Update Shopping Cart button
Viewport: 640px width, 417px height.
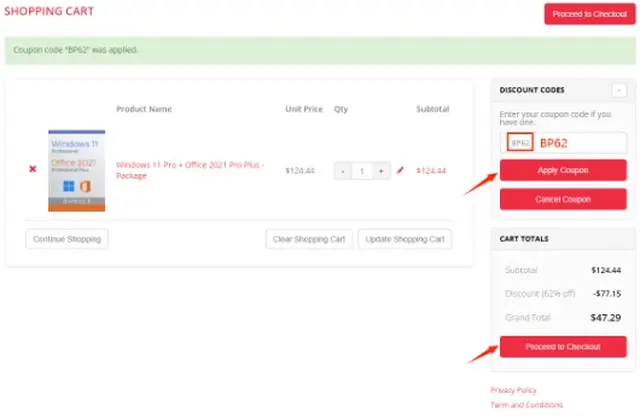[405, 239]
